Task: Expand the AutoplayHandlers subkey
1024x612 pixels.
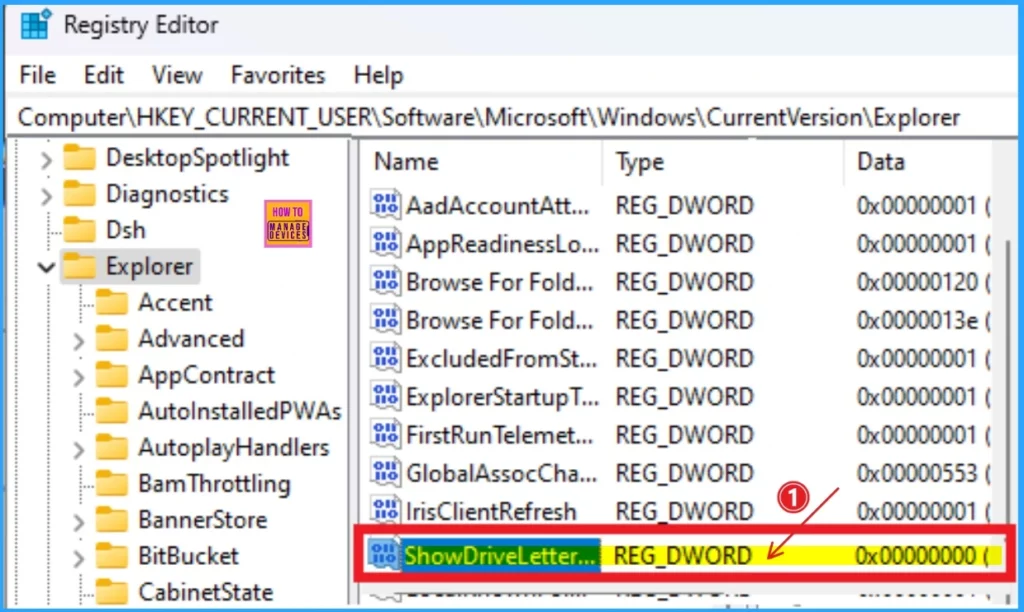Action: (78, 449)
